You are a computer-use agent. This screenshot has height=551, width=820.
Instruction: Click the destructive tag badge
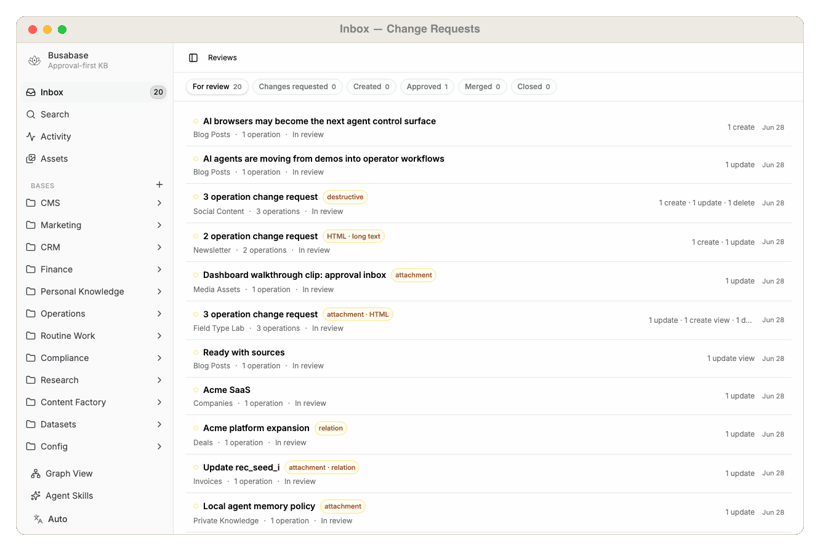[345, 197]
